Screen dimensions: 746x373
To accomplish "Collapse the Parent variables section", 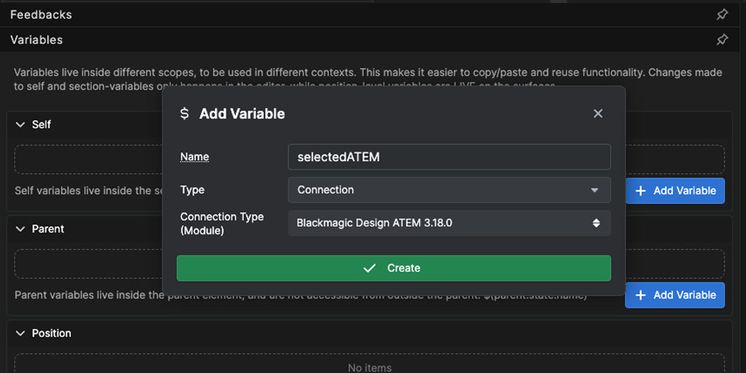I will pos(20,229).
